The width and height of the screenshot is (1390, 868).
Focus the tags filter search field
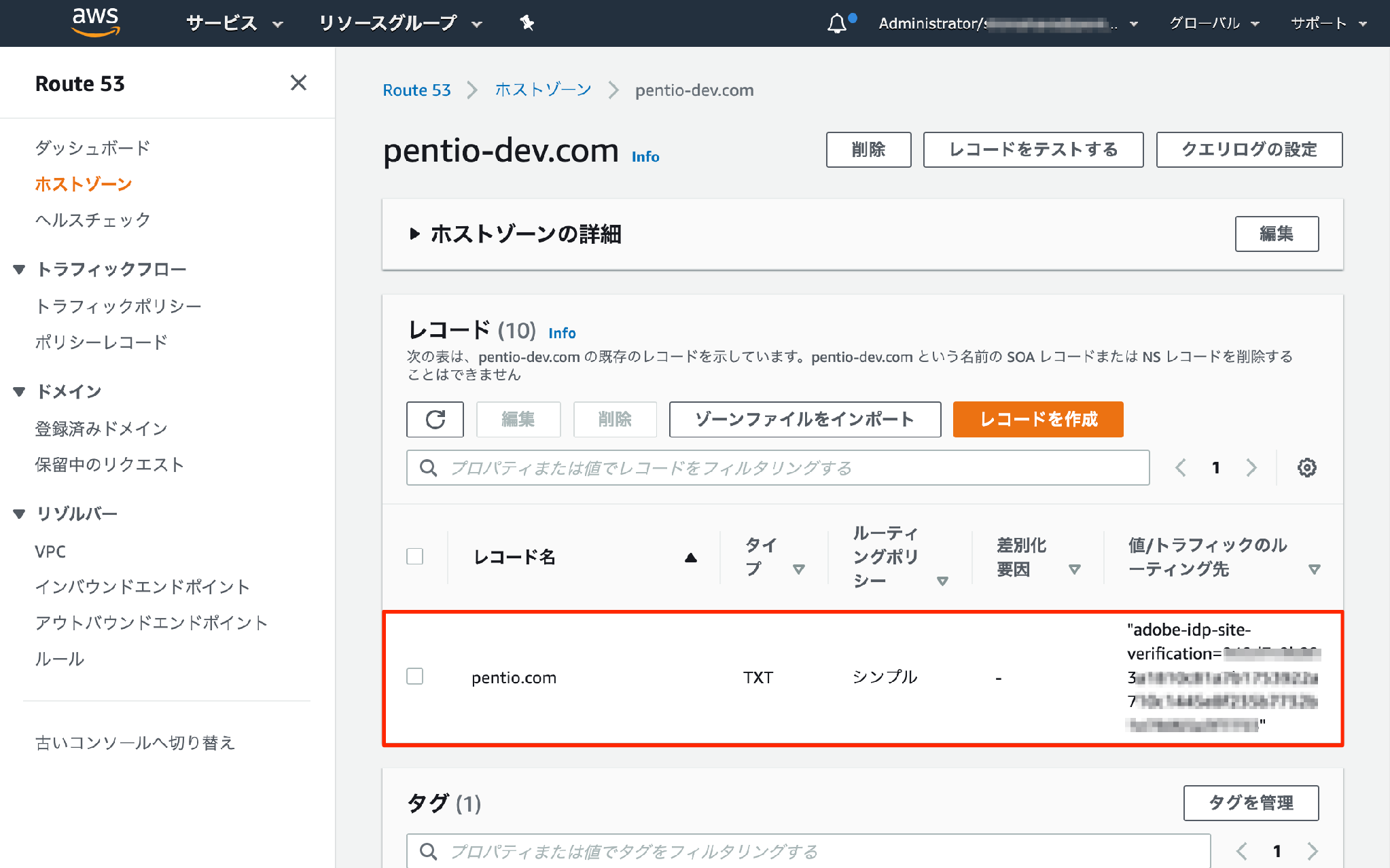808,851
